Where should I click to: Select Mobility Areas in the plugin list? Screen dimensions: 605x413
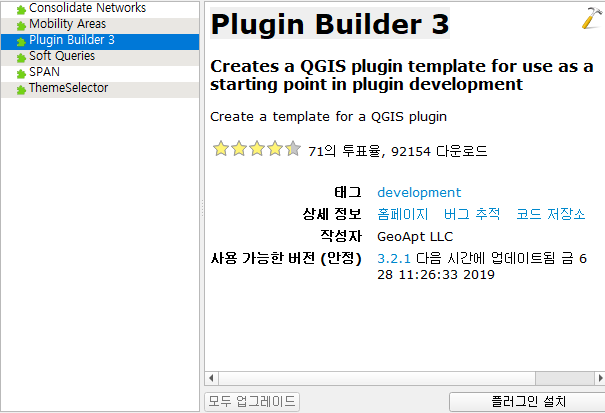100,25
